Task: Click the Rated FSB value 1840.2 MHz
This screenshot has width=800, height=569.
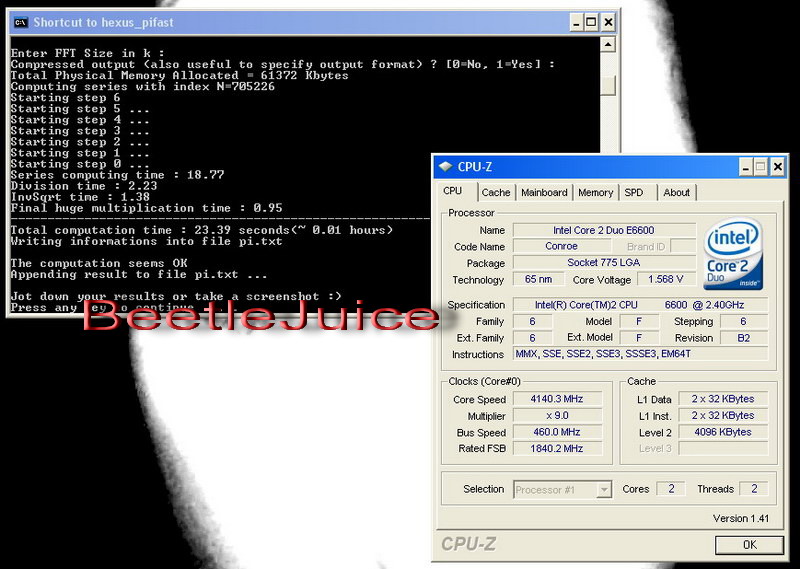Action: [x=557, y=449]
